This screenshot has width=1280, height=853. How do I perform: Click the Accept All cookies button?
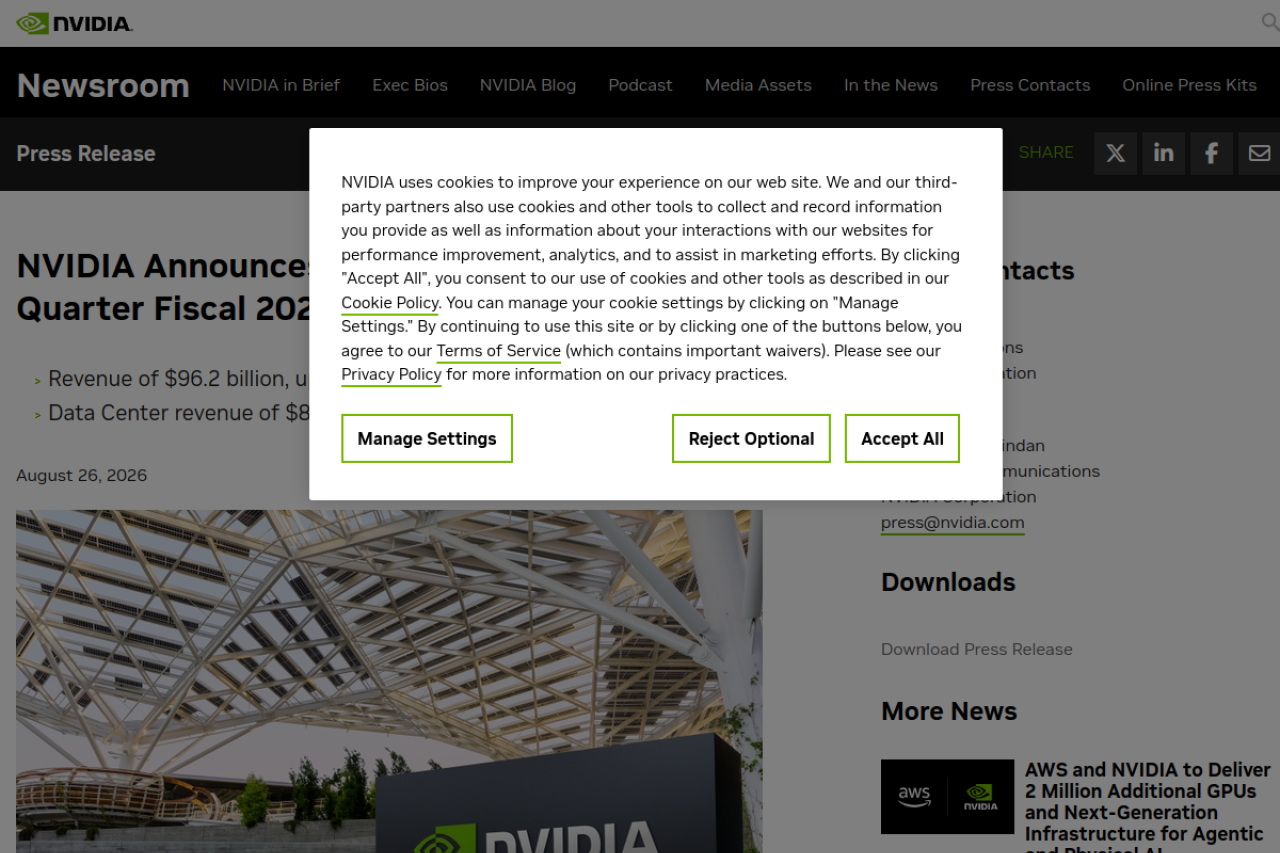[x=902, y=439]
